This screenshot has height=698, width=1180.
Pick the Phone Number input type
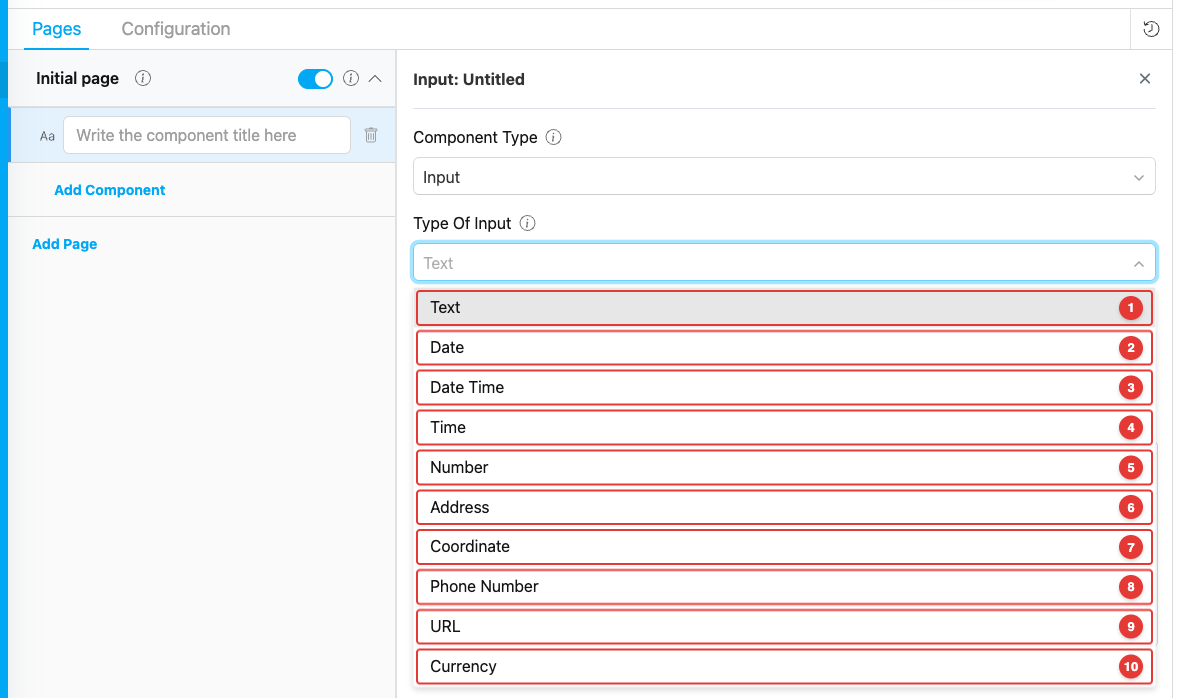click(784, 587)
